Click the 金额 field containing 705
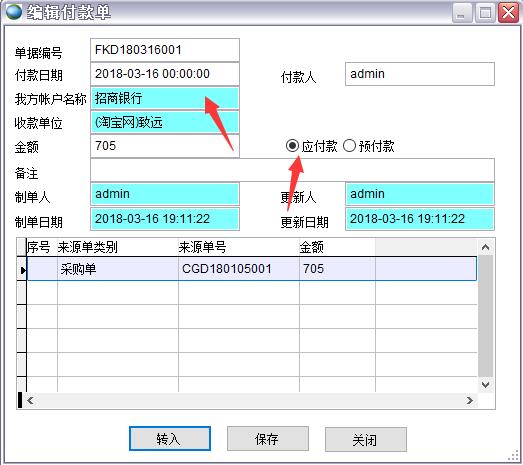Image resolution: width=523 pixels, height=465 pixels. (165, 146)
